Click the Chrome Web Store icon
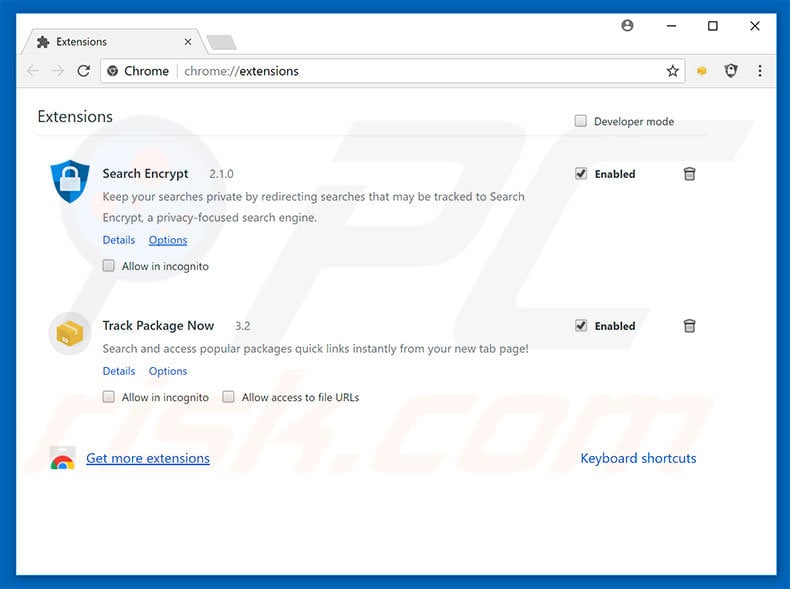This screenshot has height=589, width=790. [x=62, y=458]
